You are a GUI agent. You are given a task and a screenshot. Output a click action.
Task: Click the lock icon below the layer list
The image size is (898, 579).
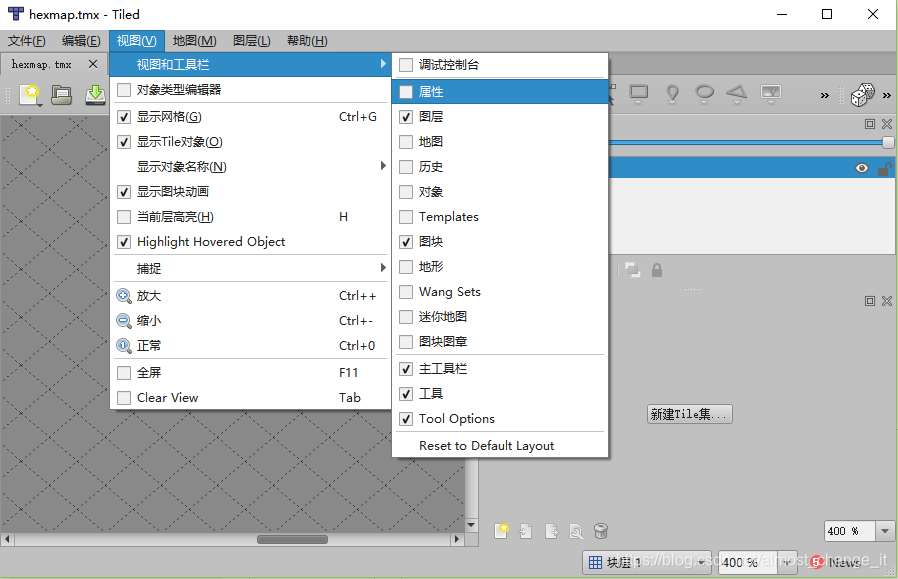click(x=657, y=270)
